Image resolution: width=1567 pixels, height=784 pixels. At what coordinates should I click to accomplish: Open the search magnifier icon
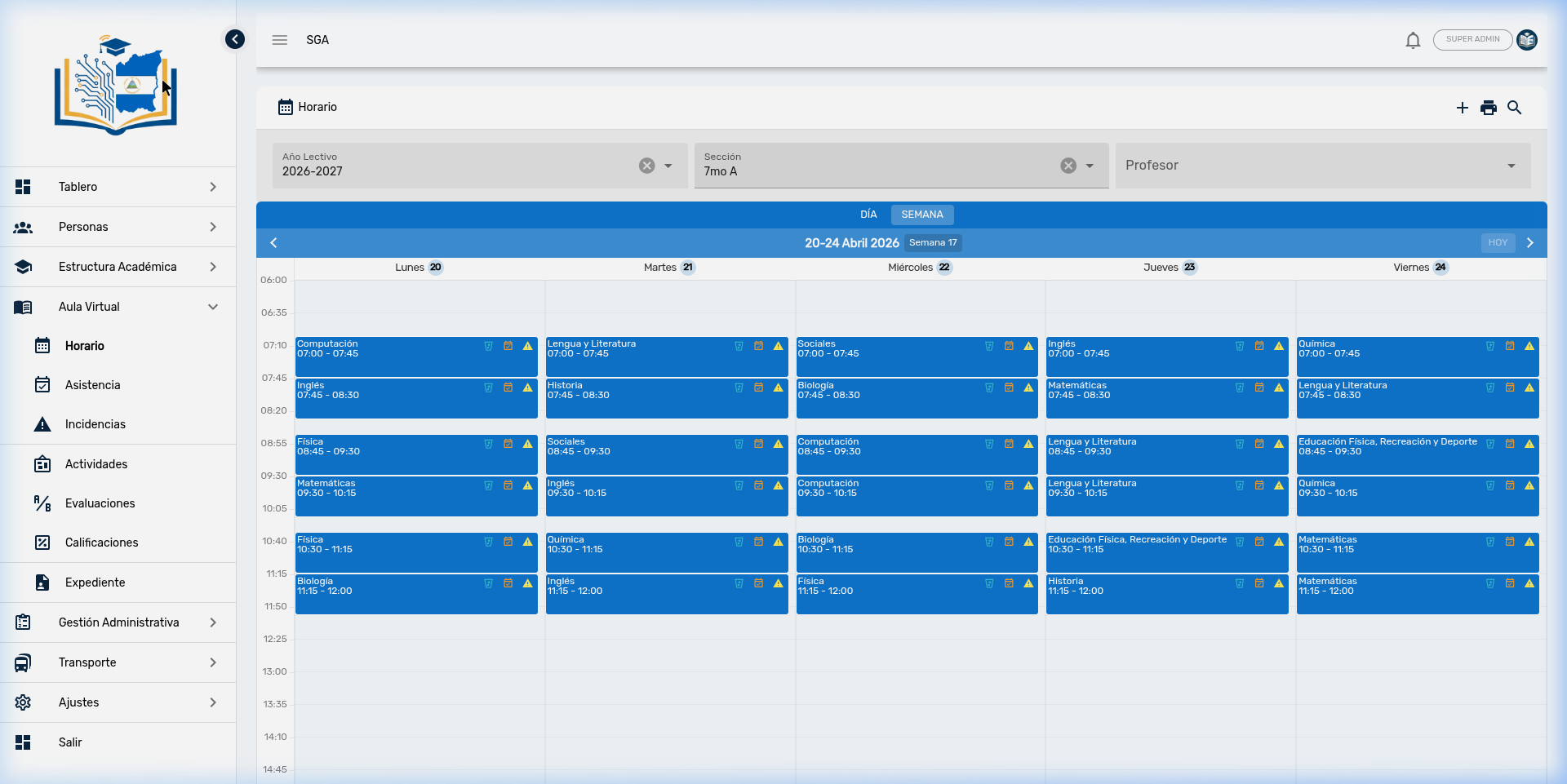pos(1515,108)
